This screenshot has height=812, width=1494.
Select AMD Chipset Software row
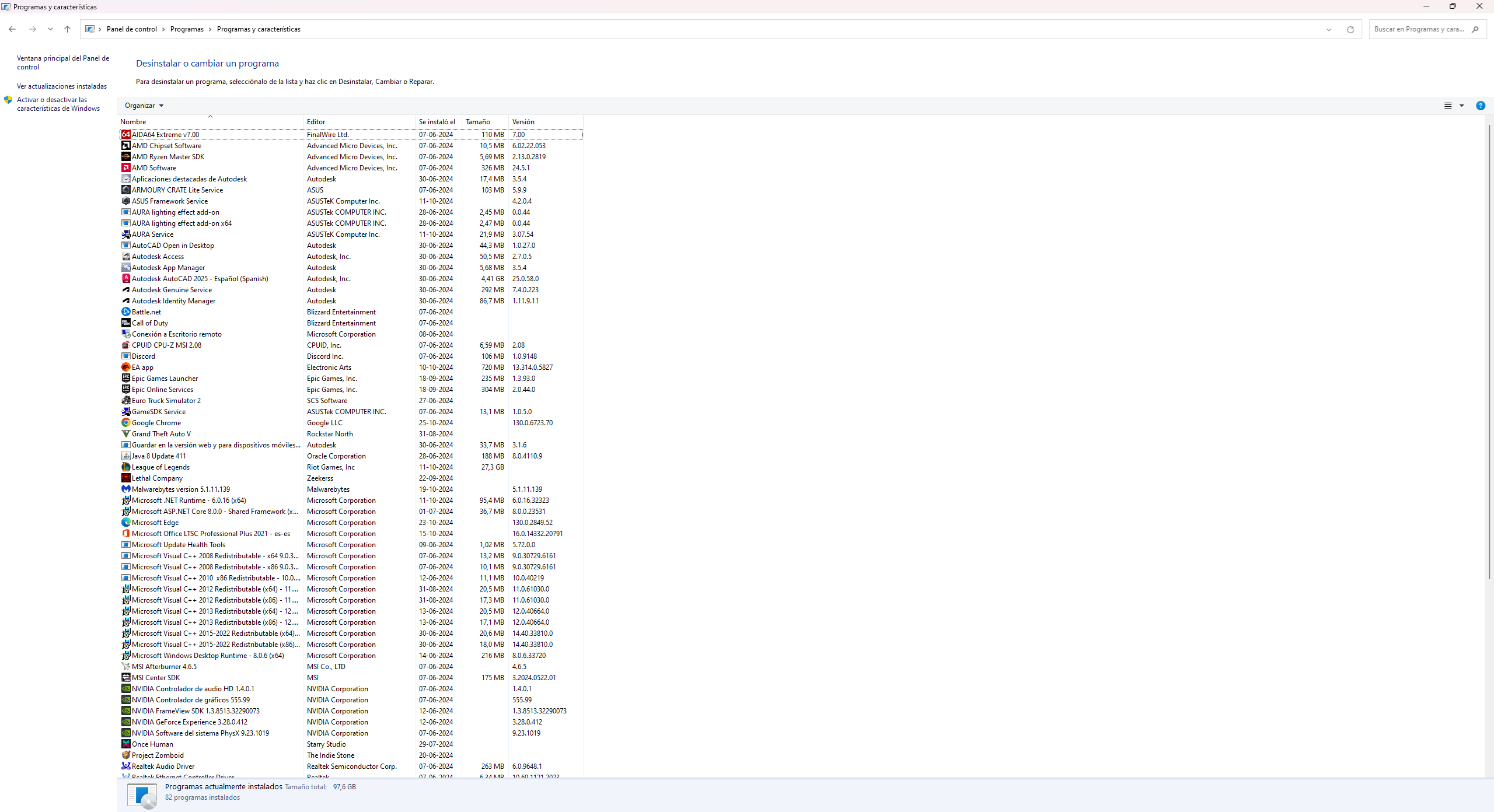[x=350, y=146]
